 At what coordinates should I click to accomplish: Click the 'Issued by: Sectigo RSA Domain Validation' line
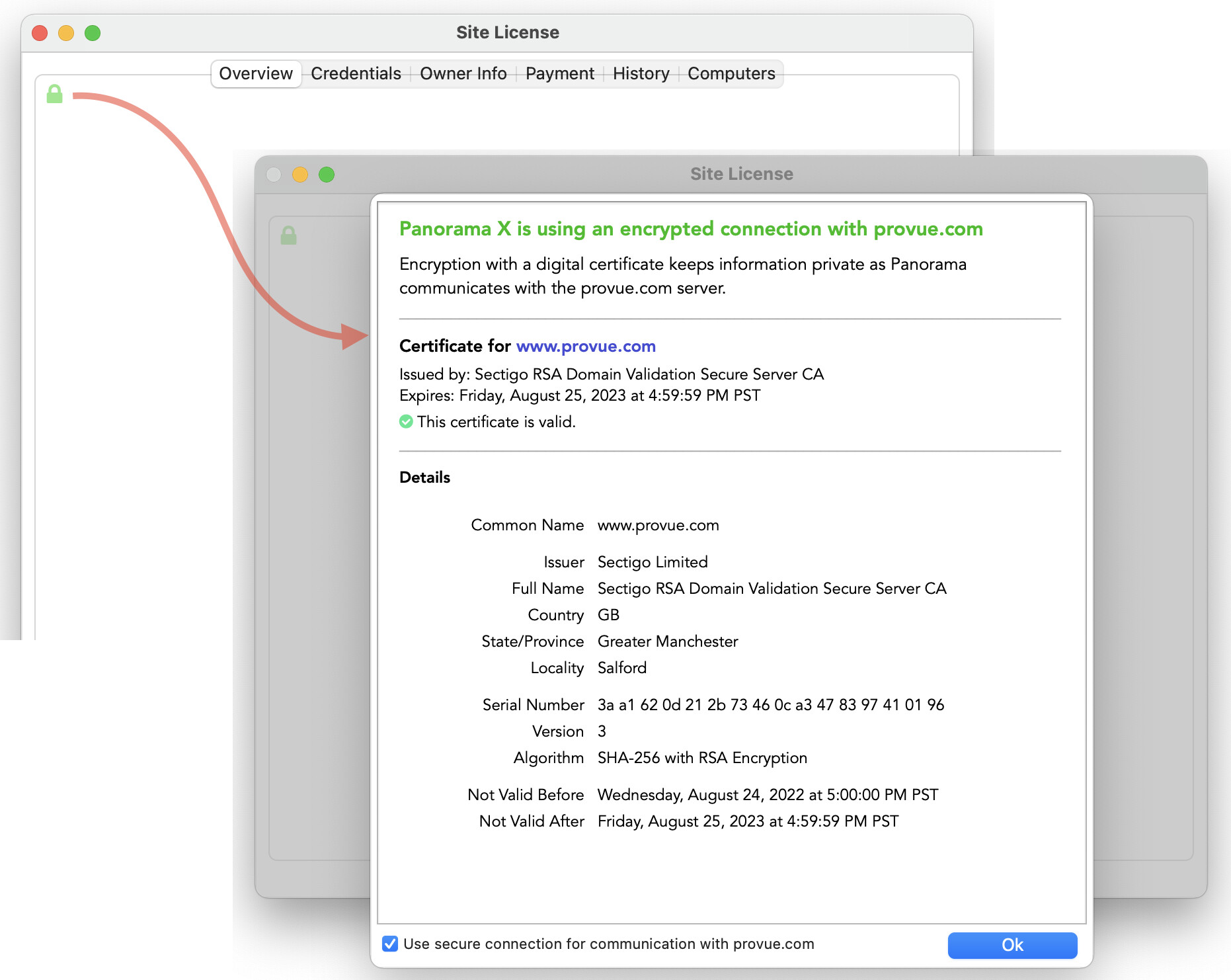tap(612, 374)
